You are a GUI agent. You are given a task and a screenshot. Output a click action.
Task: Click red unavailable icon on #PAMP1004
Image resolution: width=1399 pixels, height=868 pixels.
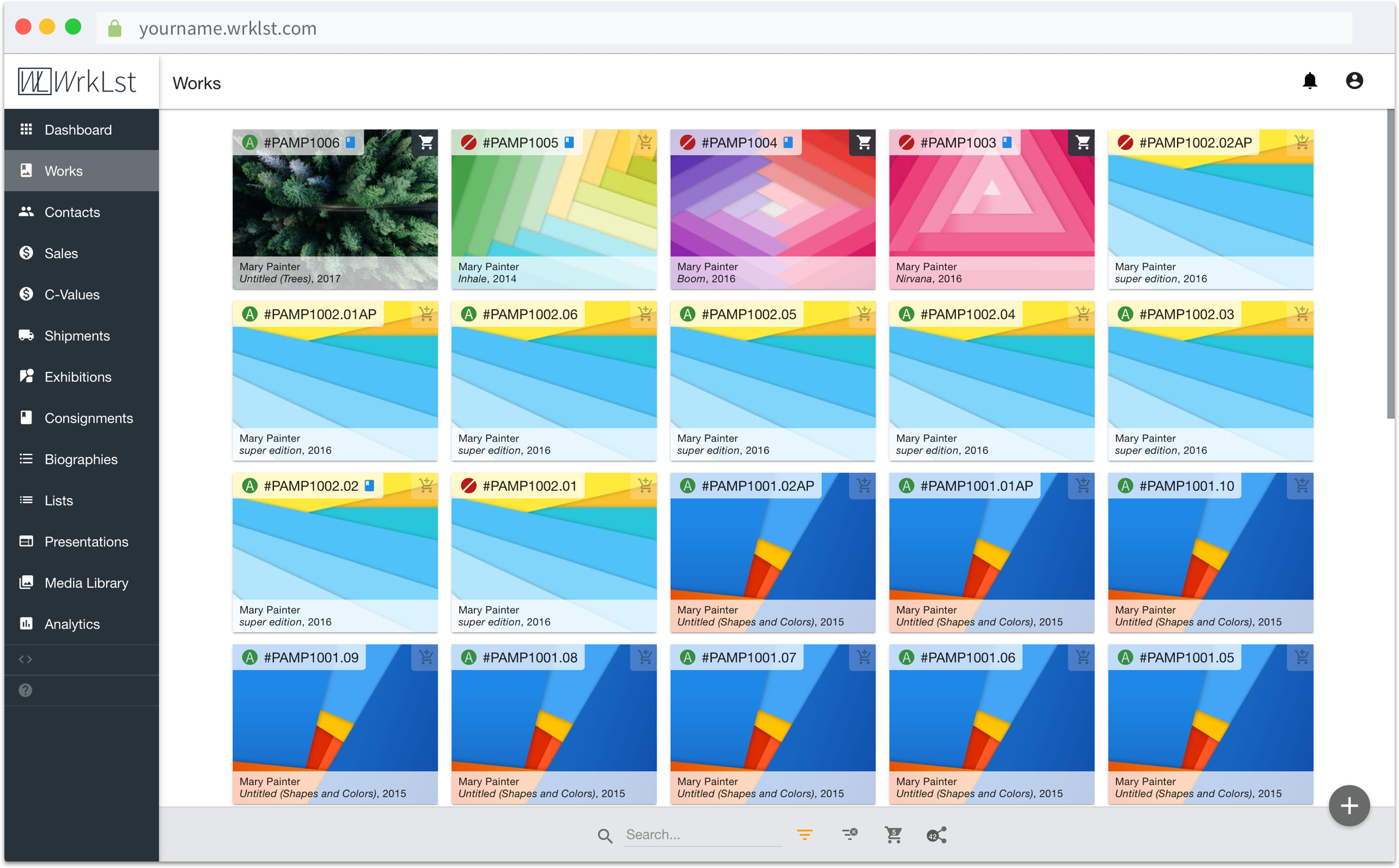tap(688, 142)
